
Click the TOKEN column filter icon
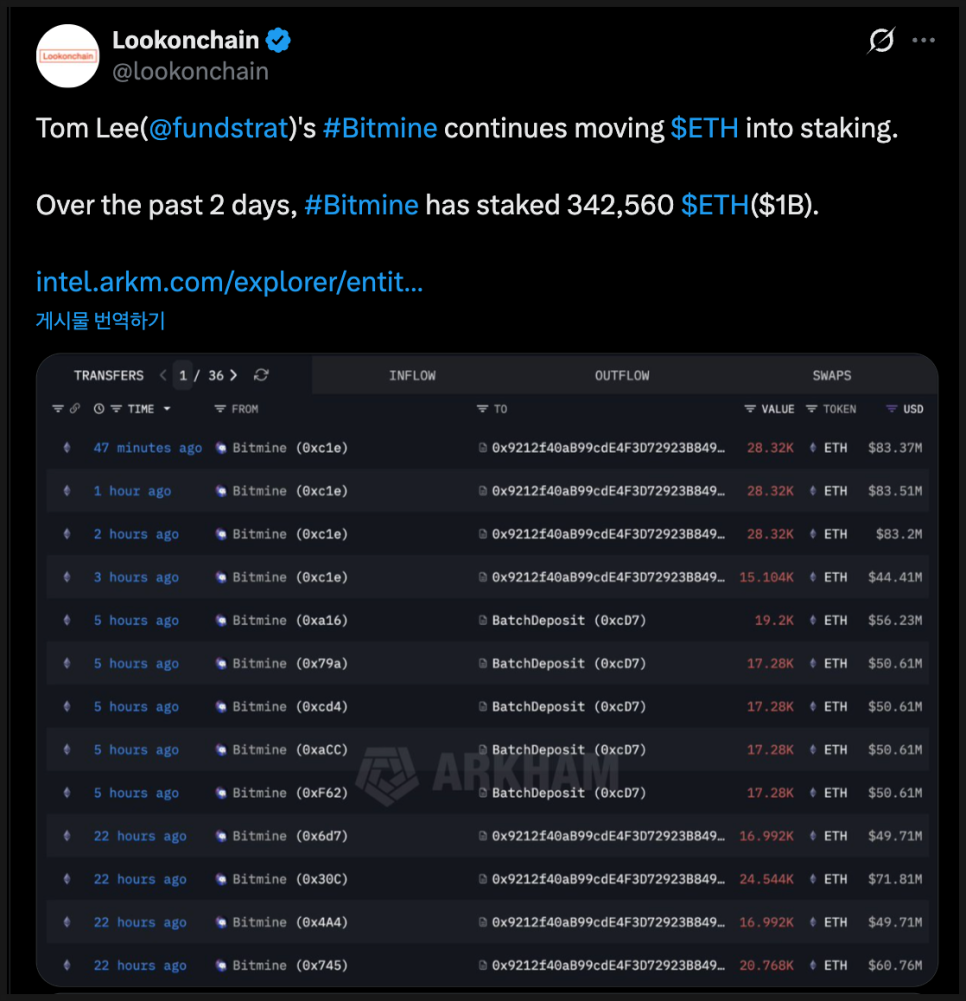[812, 409]
